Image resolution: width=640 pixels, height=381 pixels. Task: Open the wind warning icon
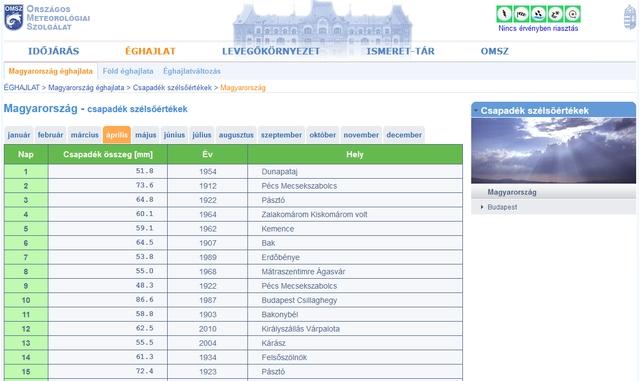(521, 14)
